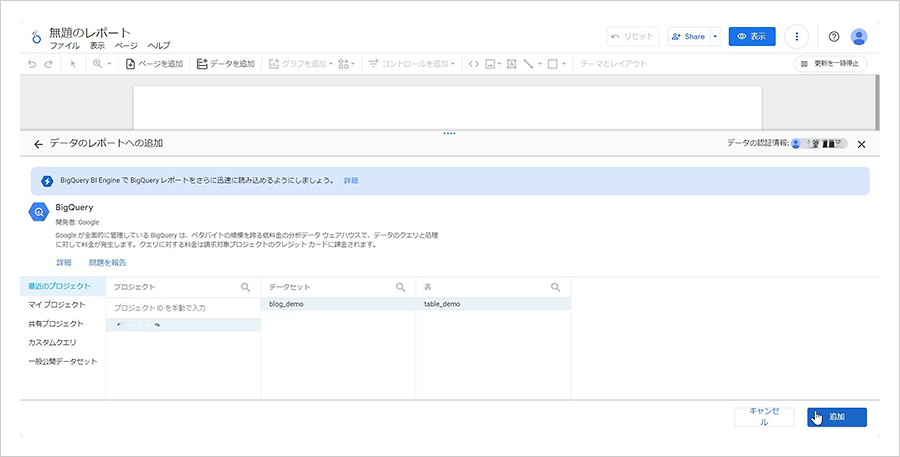Click the help question mark icon
Viewport: 900px width, 457px height.
tap(834, 36)
